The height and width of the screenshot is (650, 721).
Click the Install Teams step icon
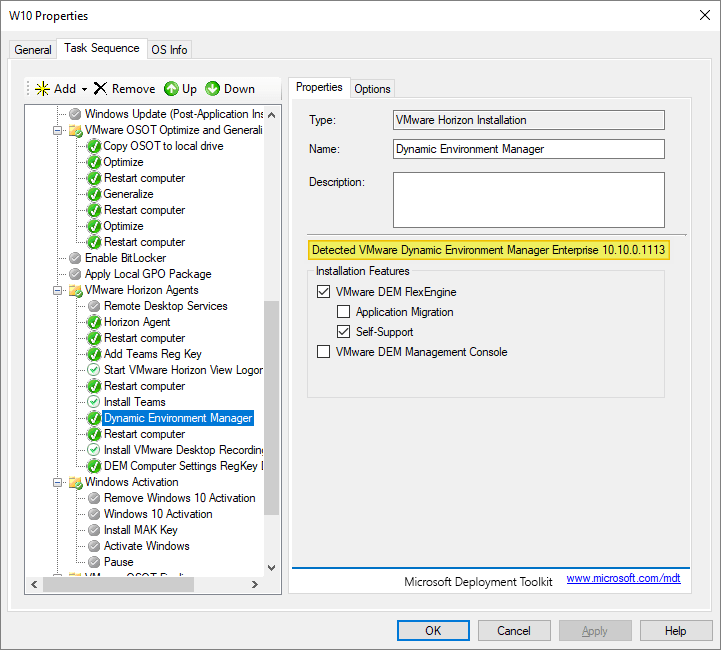94,402
